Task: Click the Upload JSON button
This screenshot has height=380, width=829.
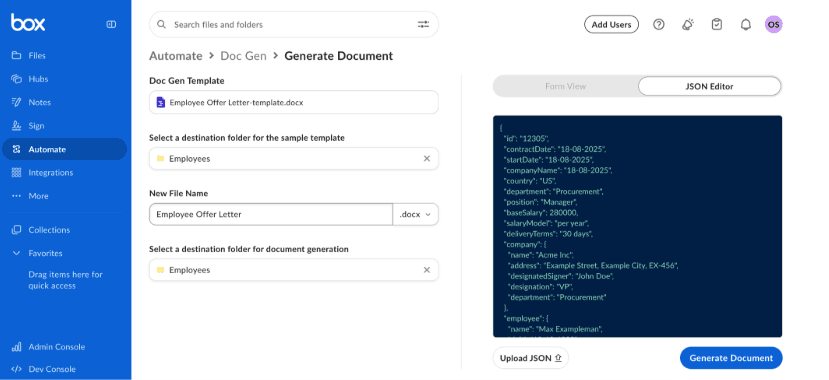Action: tap(531, 358)
